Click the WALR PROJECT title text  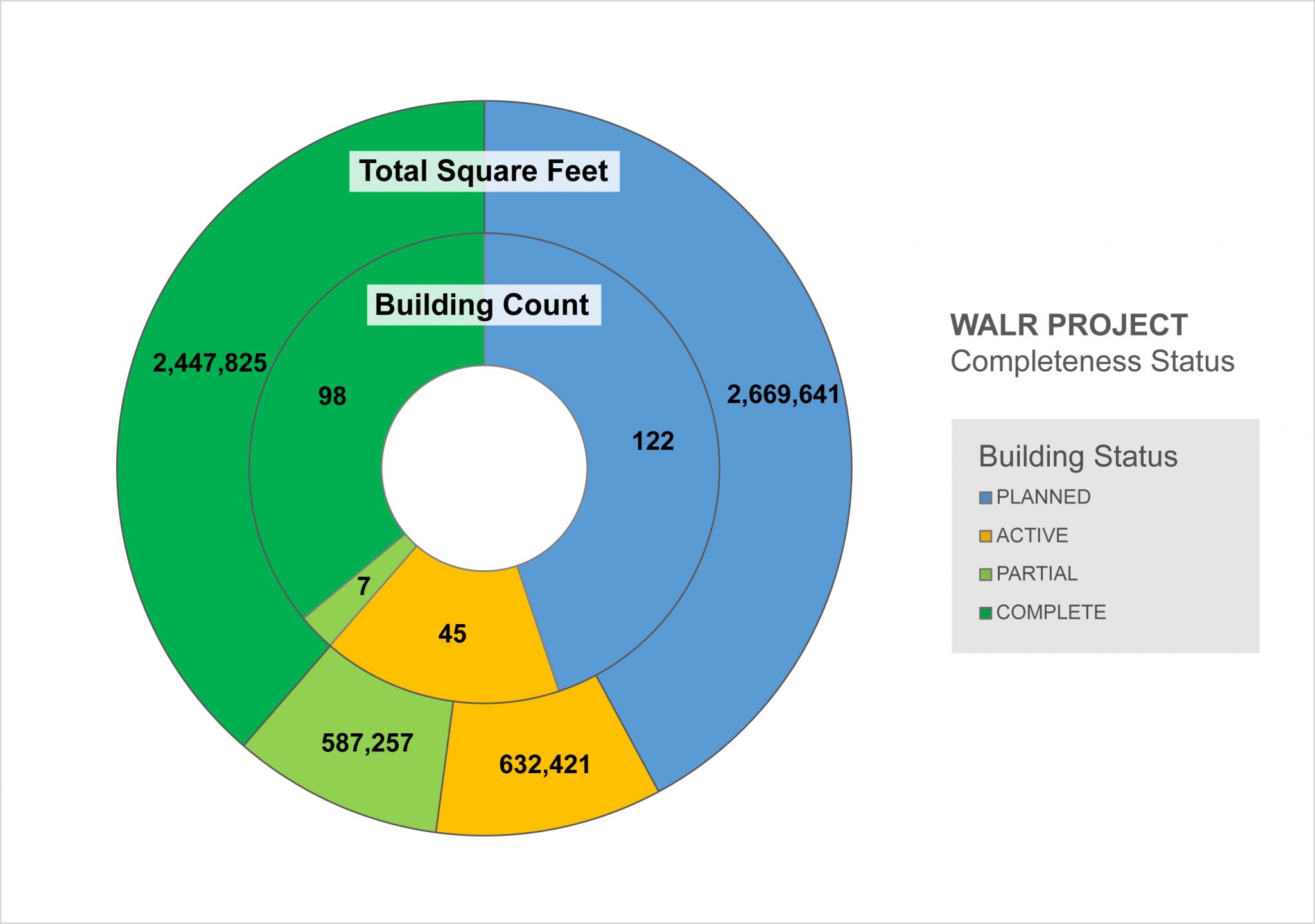pos(1068,325)
